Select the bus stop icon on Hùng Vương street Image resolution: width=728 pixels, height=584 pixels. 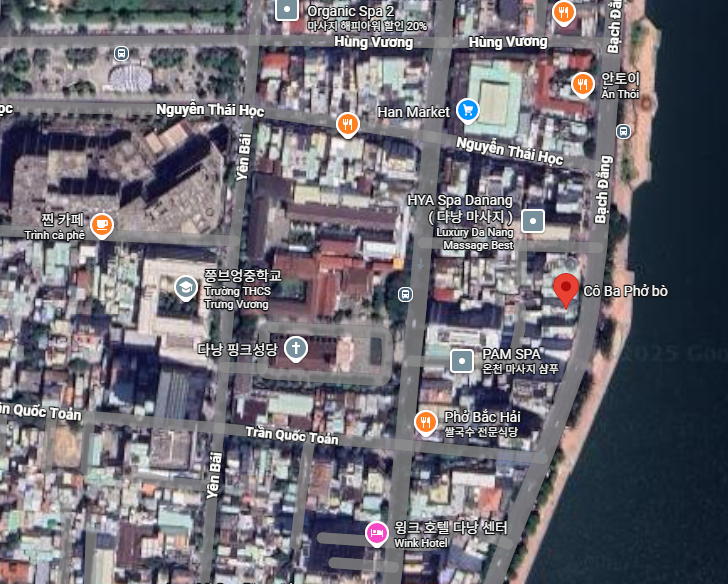121,53
